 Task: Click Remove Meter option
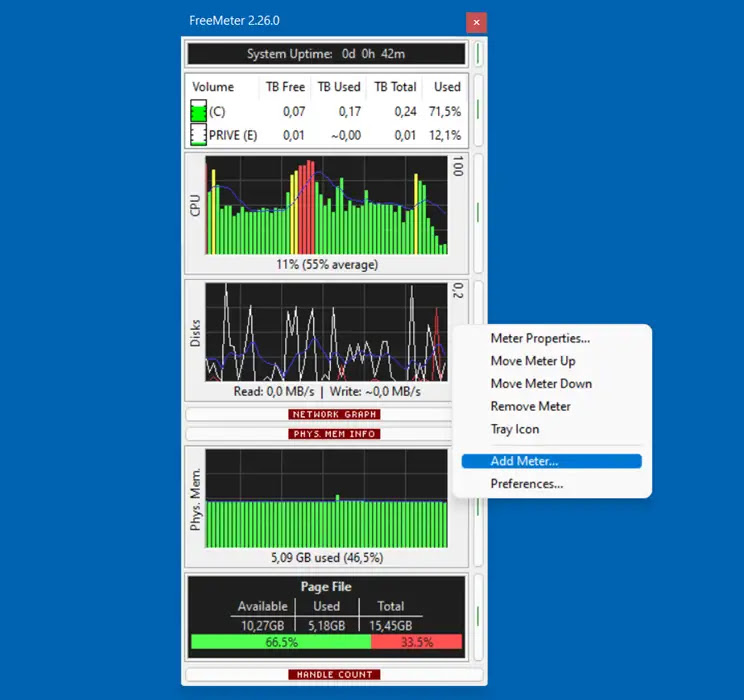pyautogui.click(x=530, y=406)
